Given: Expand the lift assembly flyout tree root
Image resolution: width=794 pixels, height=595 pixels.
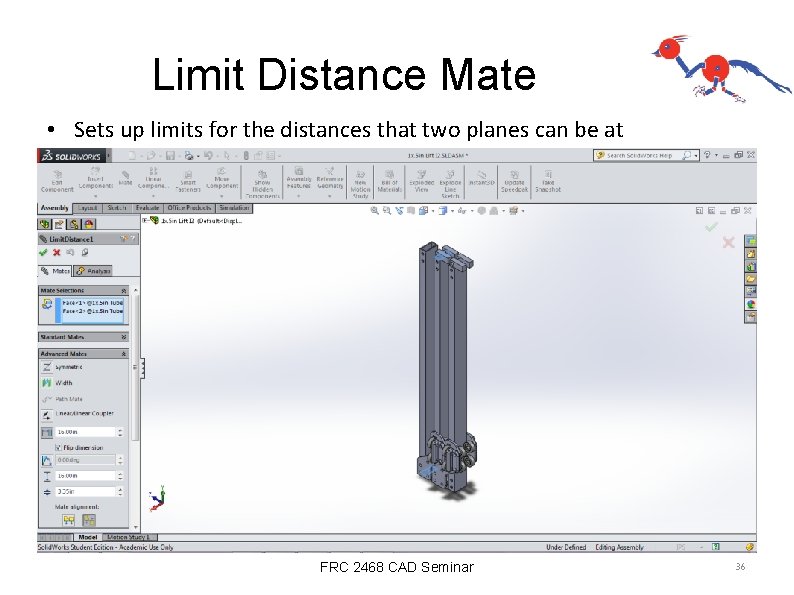Looking at the screenshot, I should [x=145, y=220].
